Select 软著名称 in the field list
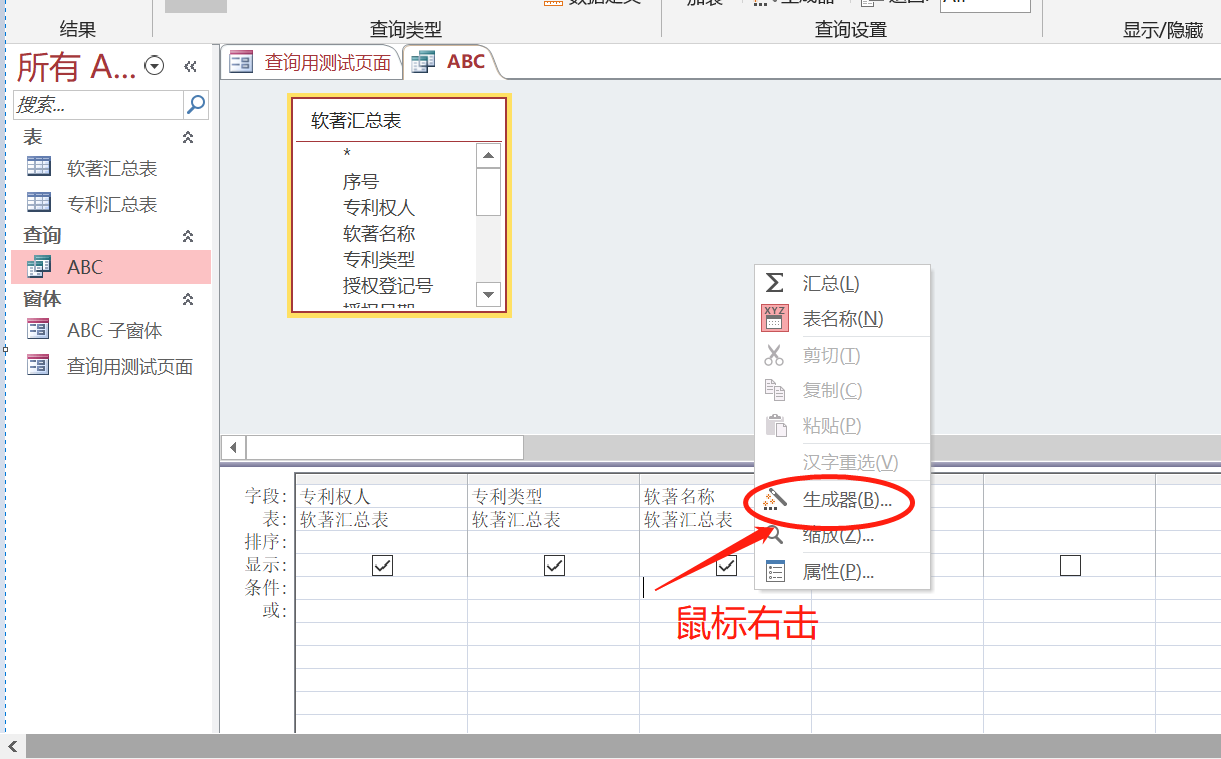The image size is (1221, 759). pos(379,234)
